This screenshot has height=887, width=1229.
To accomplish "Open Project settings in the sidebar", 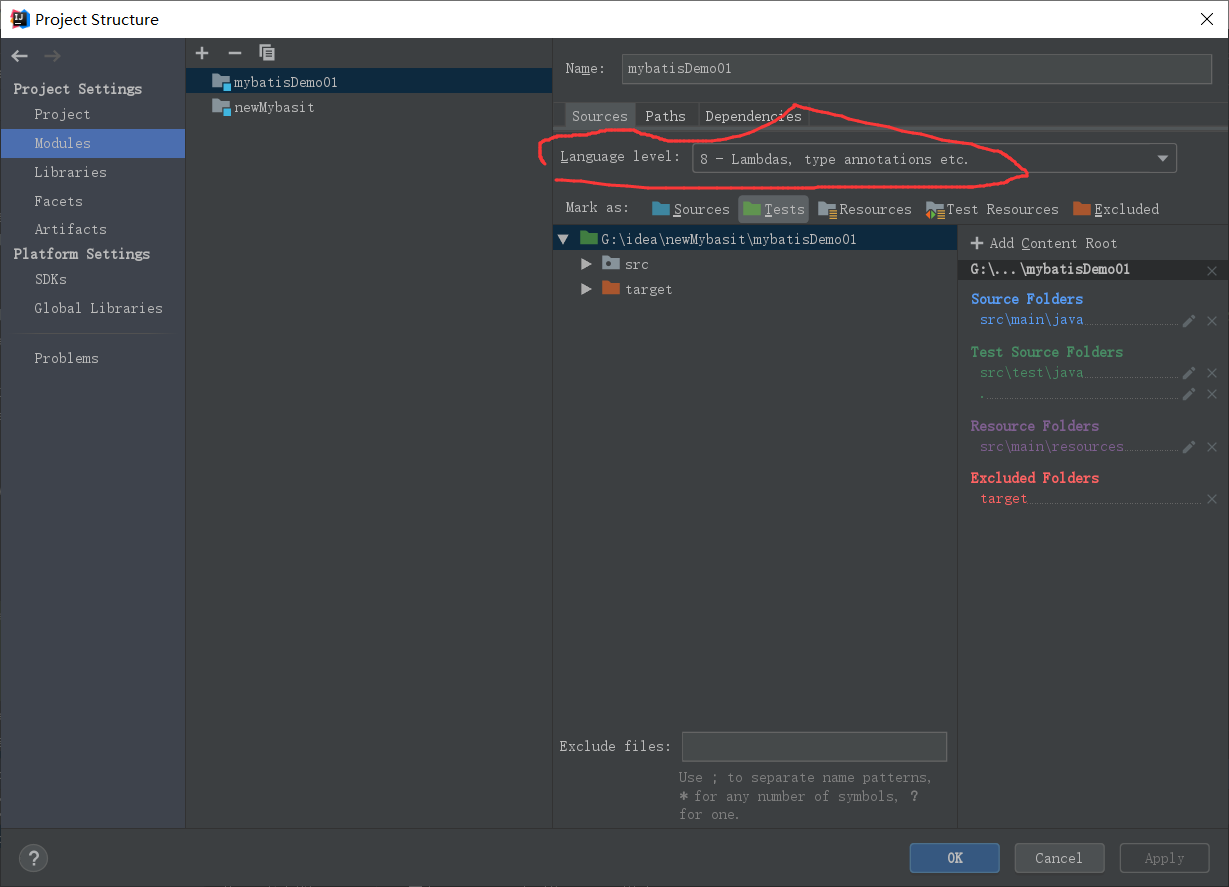I will 62,114.
